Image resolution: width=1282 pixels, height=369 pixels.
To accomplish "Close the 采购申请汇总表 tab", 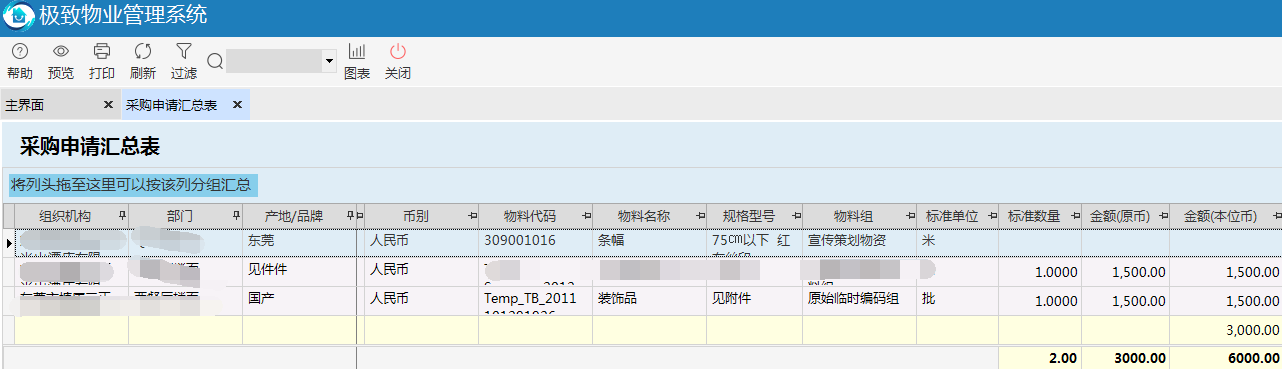I will (x=237, y=105).
